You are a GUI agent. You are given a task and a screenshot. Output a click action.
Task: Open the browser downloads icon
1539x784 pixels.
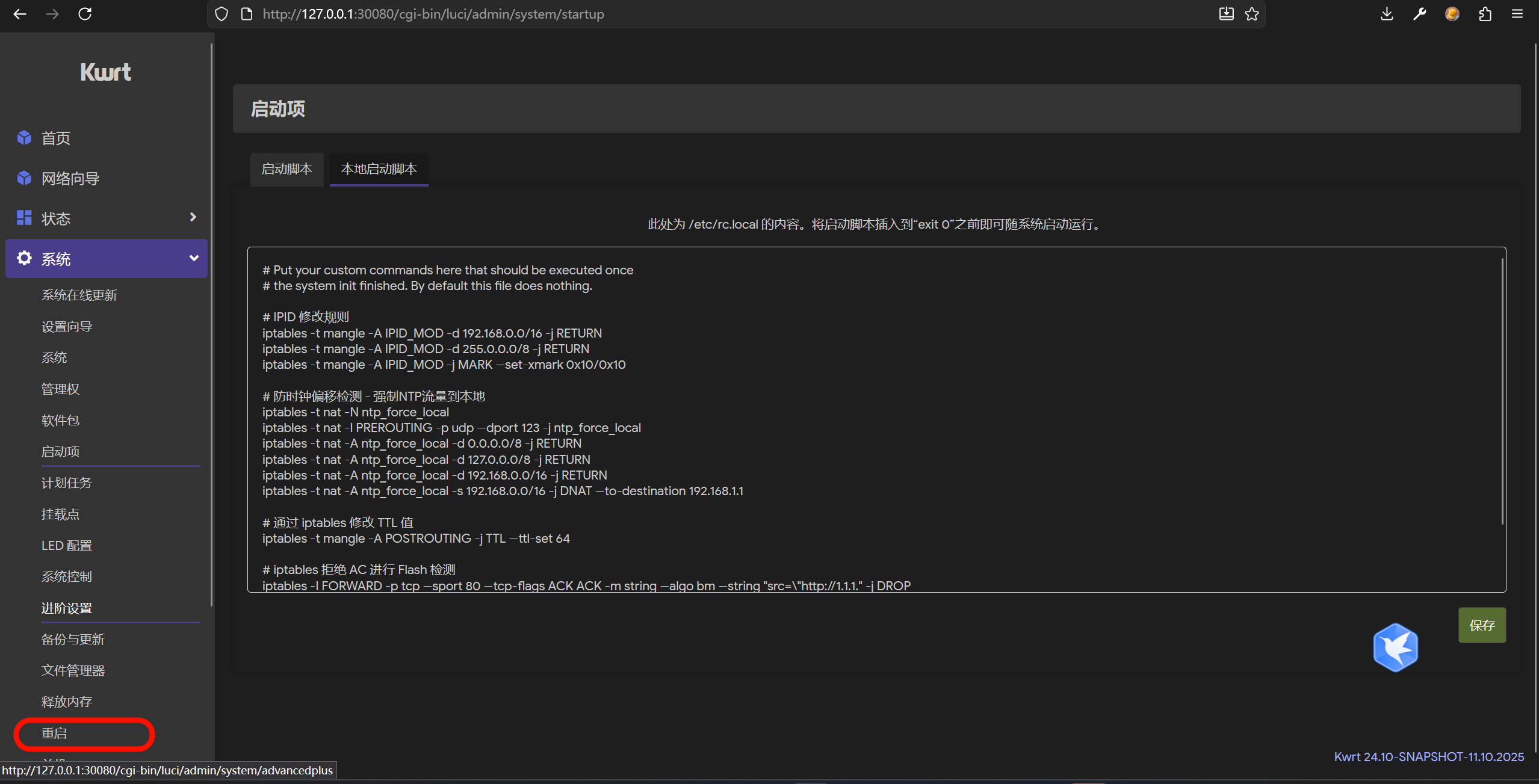coord(1387,14)
